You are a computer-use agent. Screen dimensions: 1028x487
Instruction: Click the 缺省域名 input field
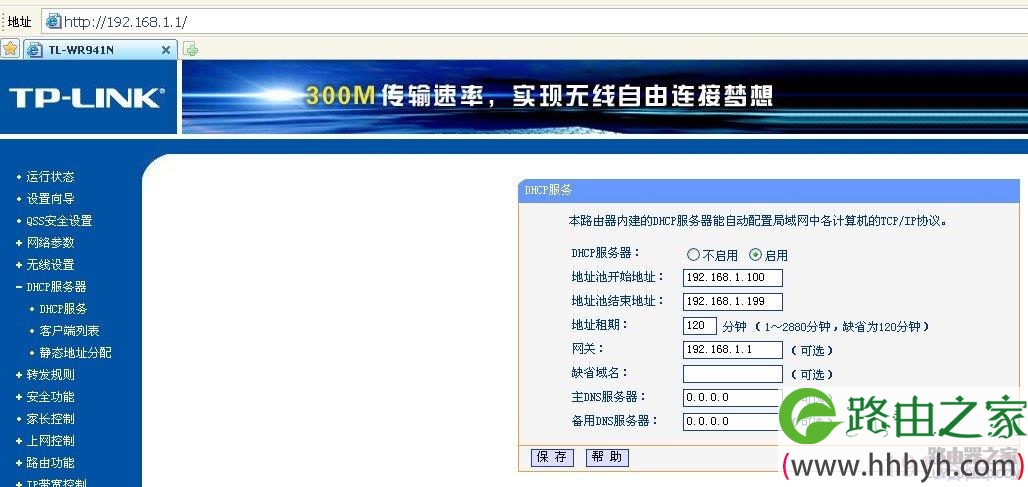tap(732, 374)
